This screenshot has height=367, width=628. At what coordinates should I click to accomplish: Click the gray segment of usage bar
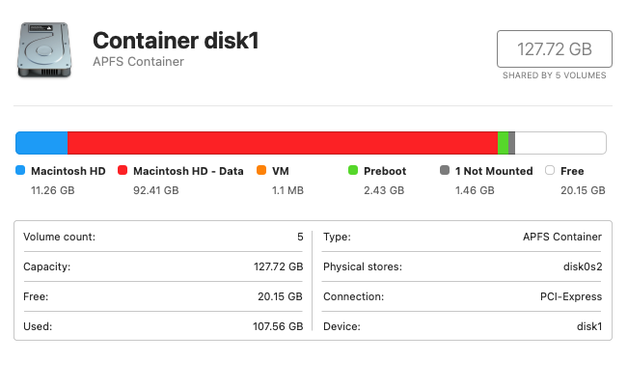[511, 143]
